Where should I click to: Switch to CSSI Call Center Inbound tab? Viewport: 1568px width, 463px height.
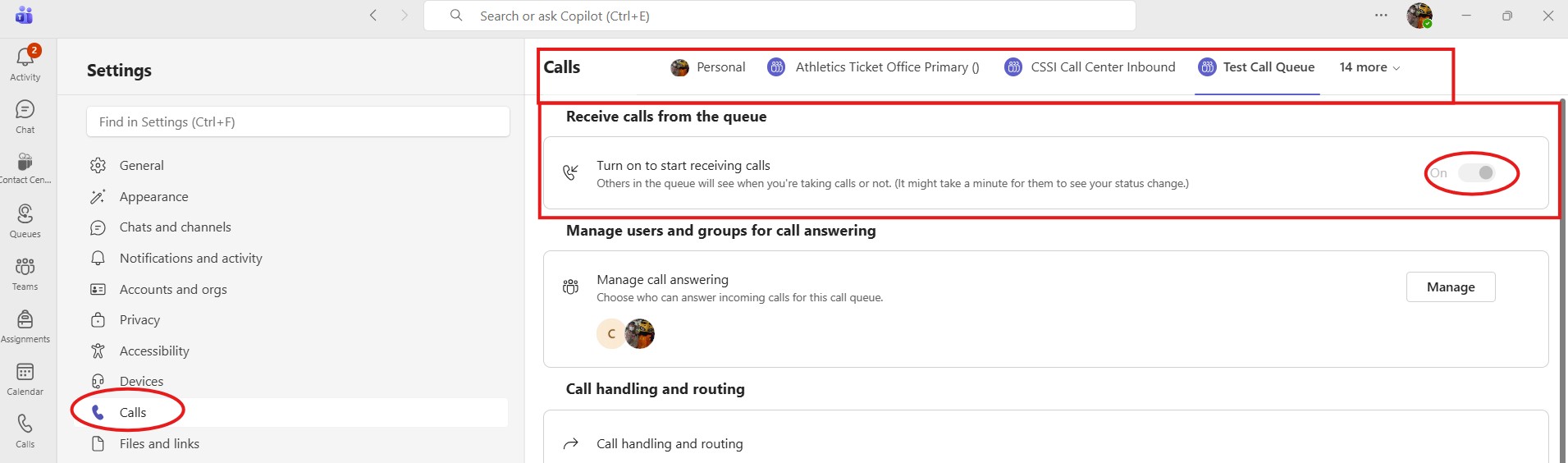point(1090,67)
